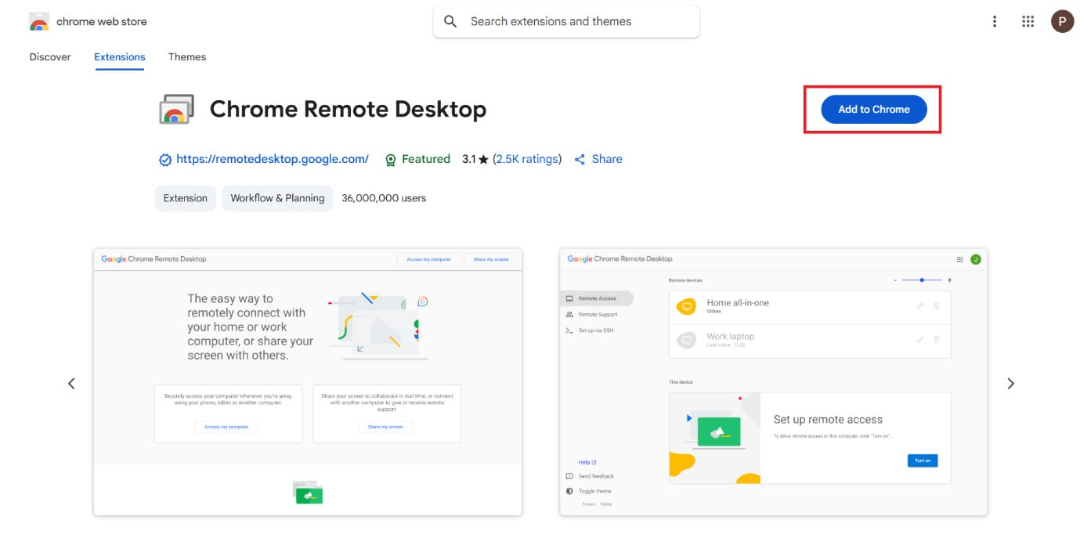Select the Extensions tab

click(x=120, y=57)
